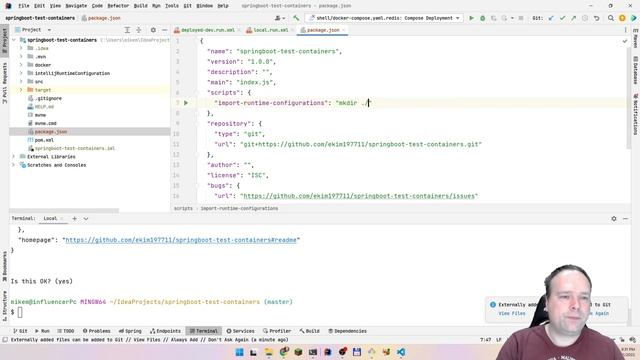Viewport: 640px width, 360px height.
Task: Select package.json editor tab
Action: (323, 30)
